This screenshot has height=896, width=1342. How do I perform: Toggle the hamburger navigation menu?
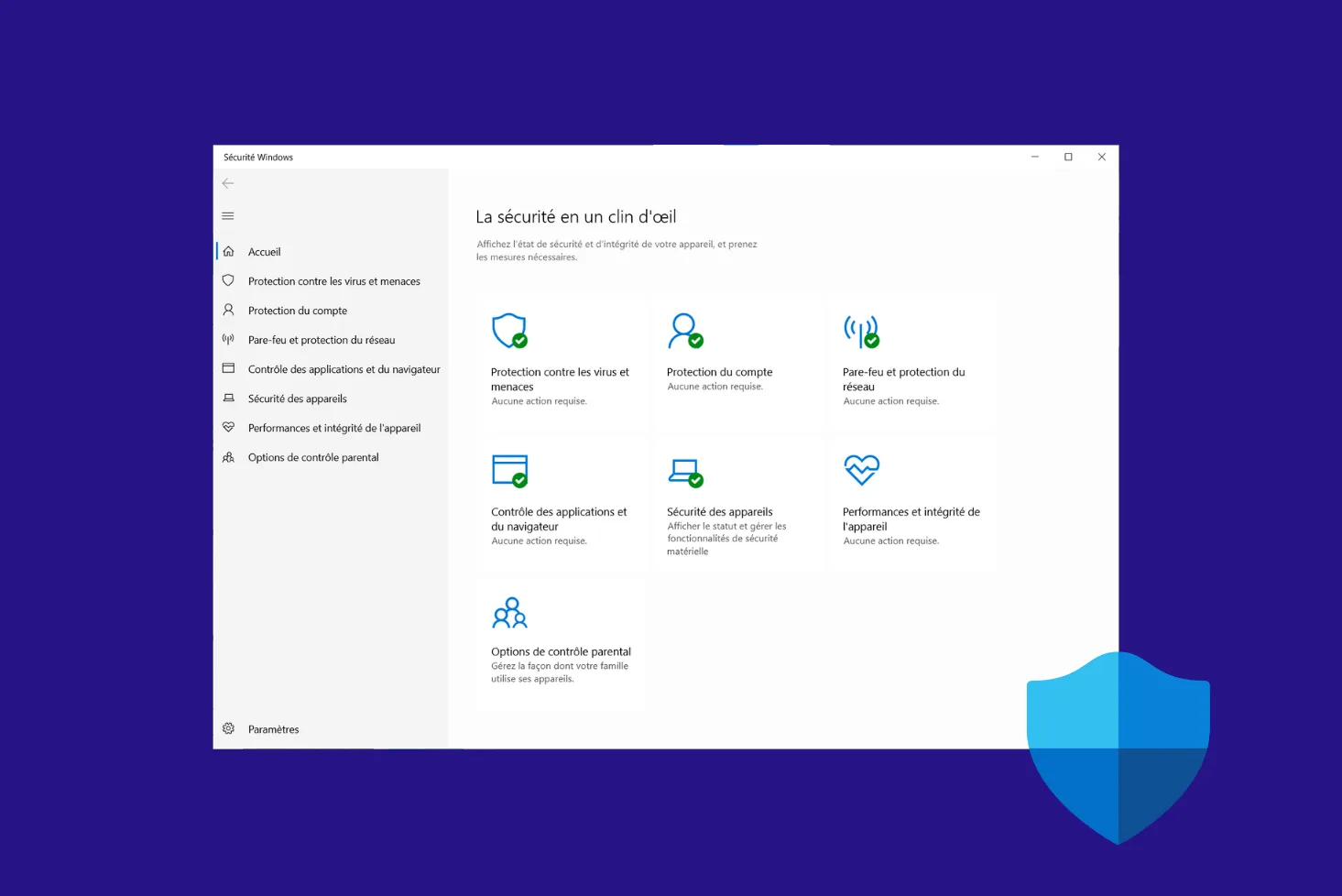point(228,216)
